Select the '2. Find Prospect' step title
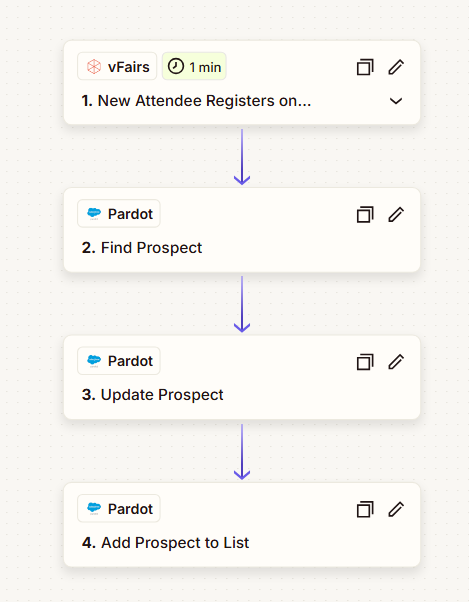Screen dimensions: 469x602 point(142,248)
